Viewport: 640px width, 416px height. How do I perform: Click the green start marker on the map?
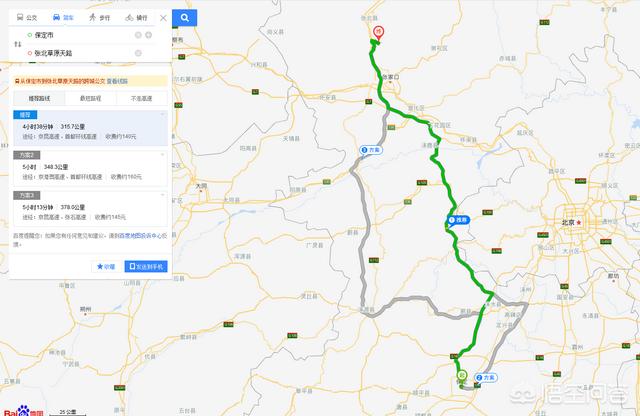462,375
